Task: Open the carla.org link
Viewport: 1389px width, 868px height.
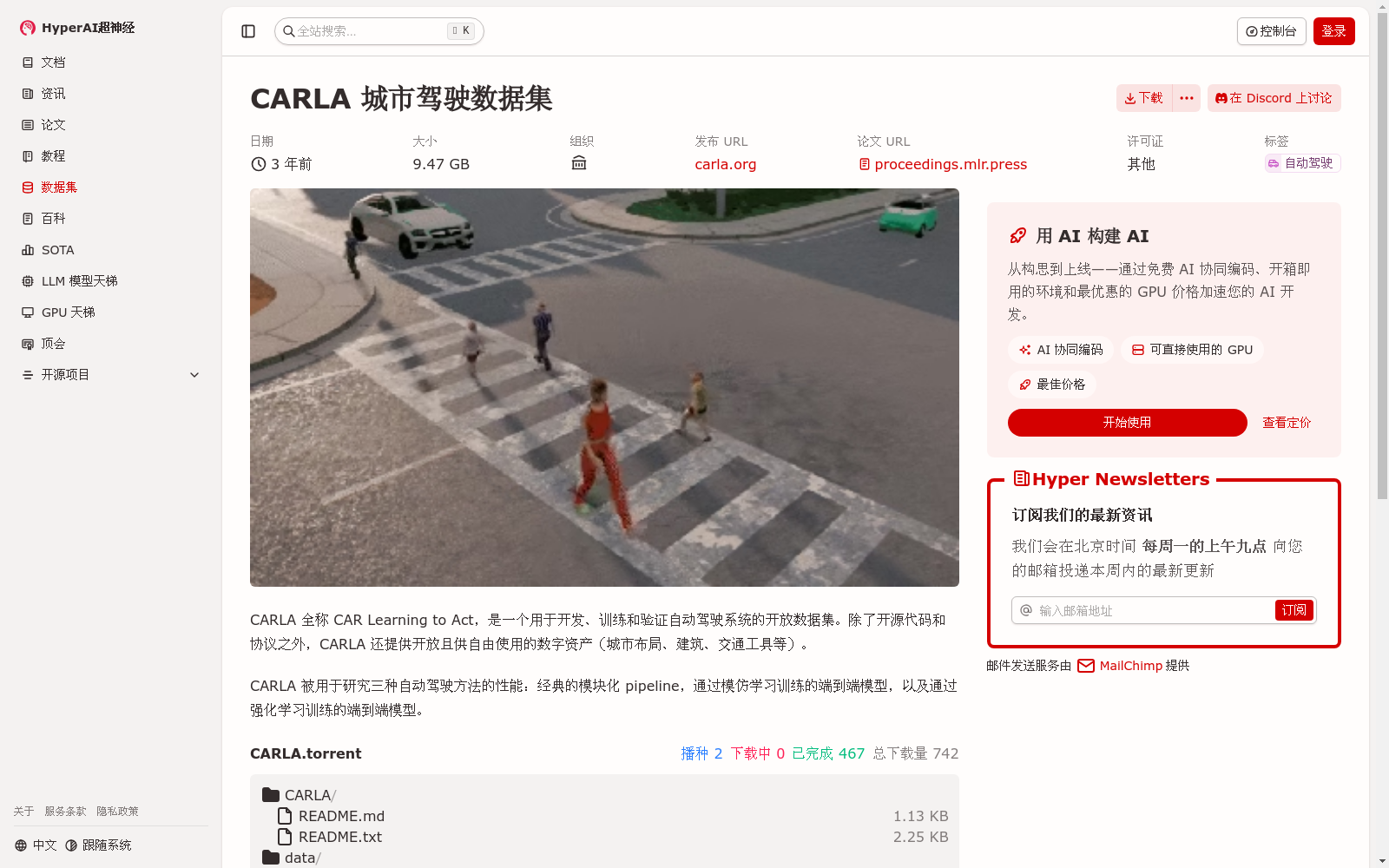Action: tap(725, 164)
